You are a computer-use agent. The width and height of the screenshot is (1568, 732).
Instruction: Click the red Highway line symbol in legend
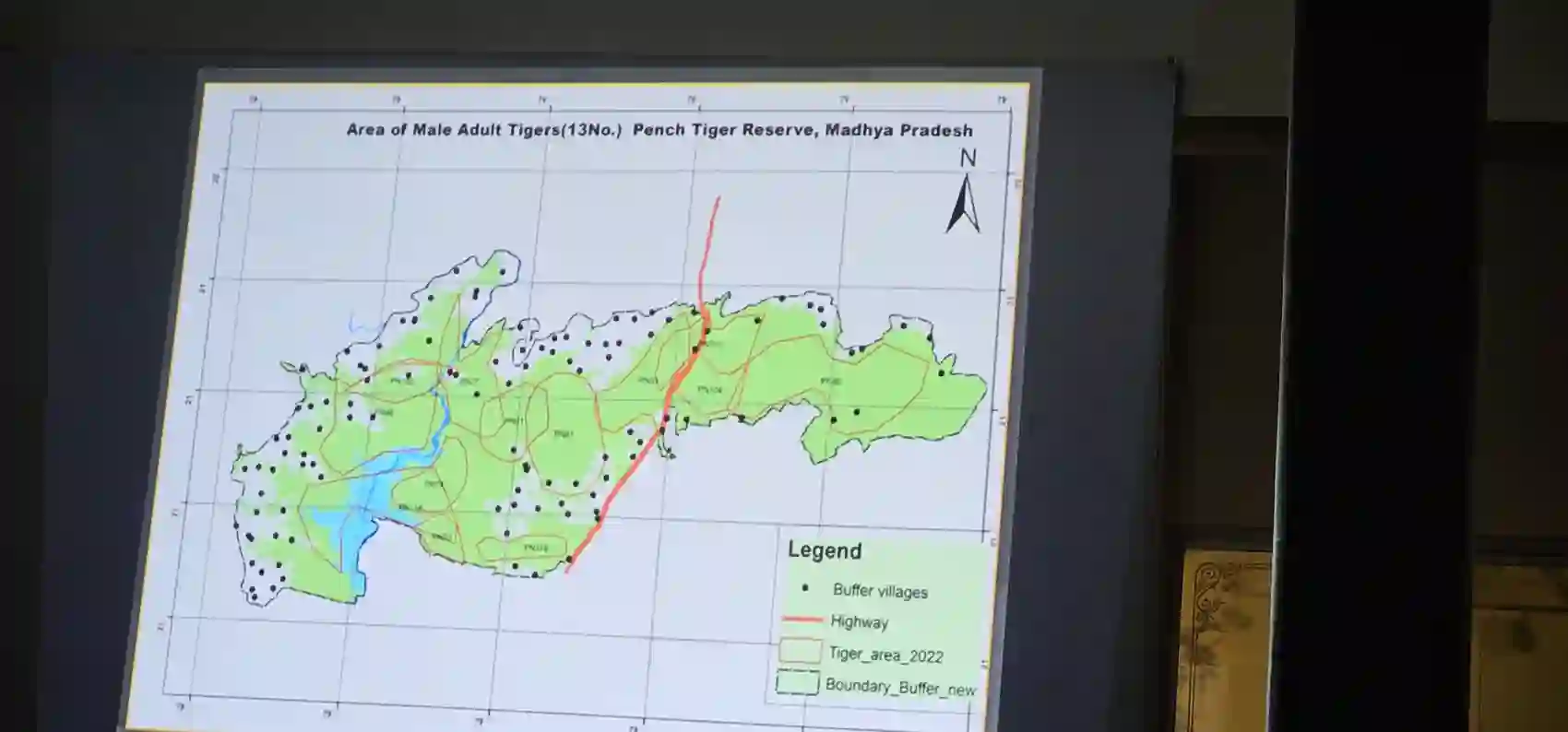pos(802,619)
